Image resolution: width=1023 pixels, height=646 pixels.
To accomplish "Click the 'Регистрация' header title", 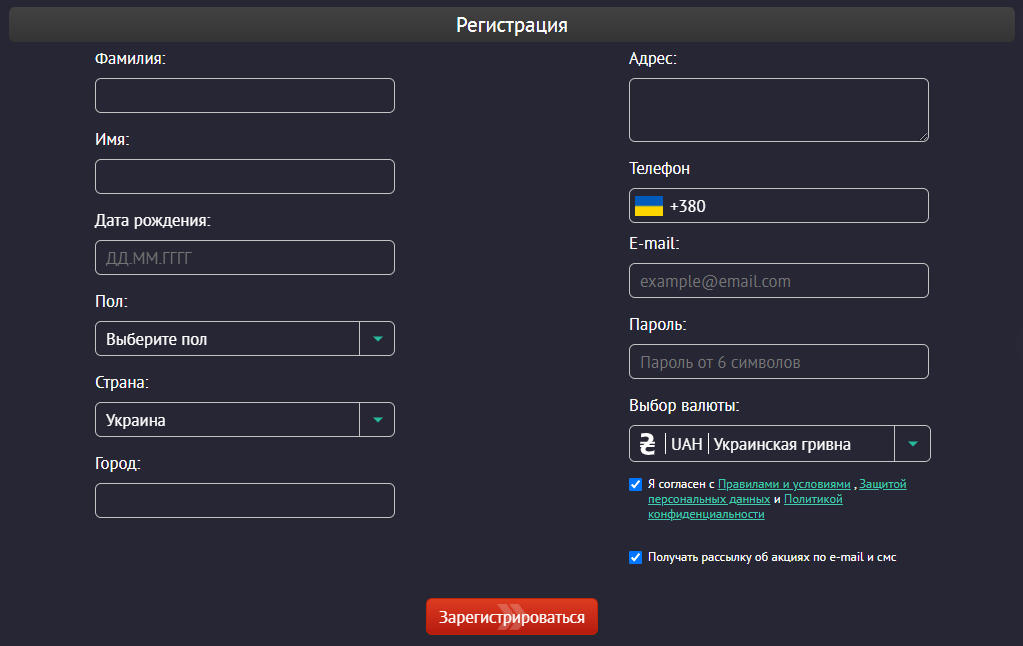I will tap(512, 25).
